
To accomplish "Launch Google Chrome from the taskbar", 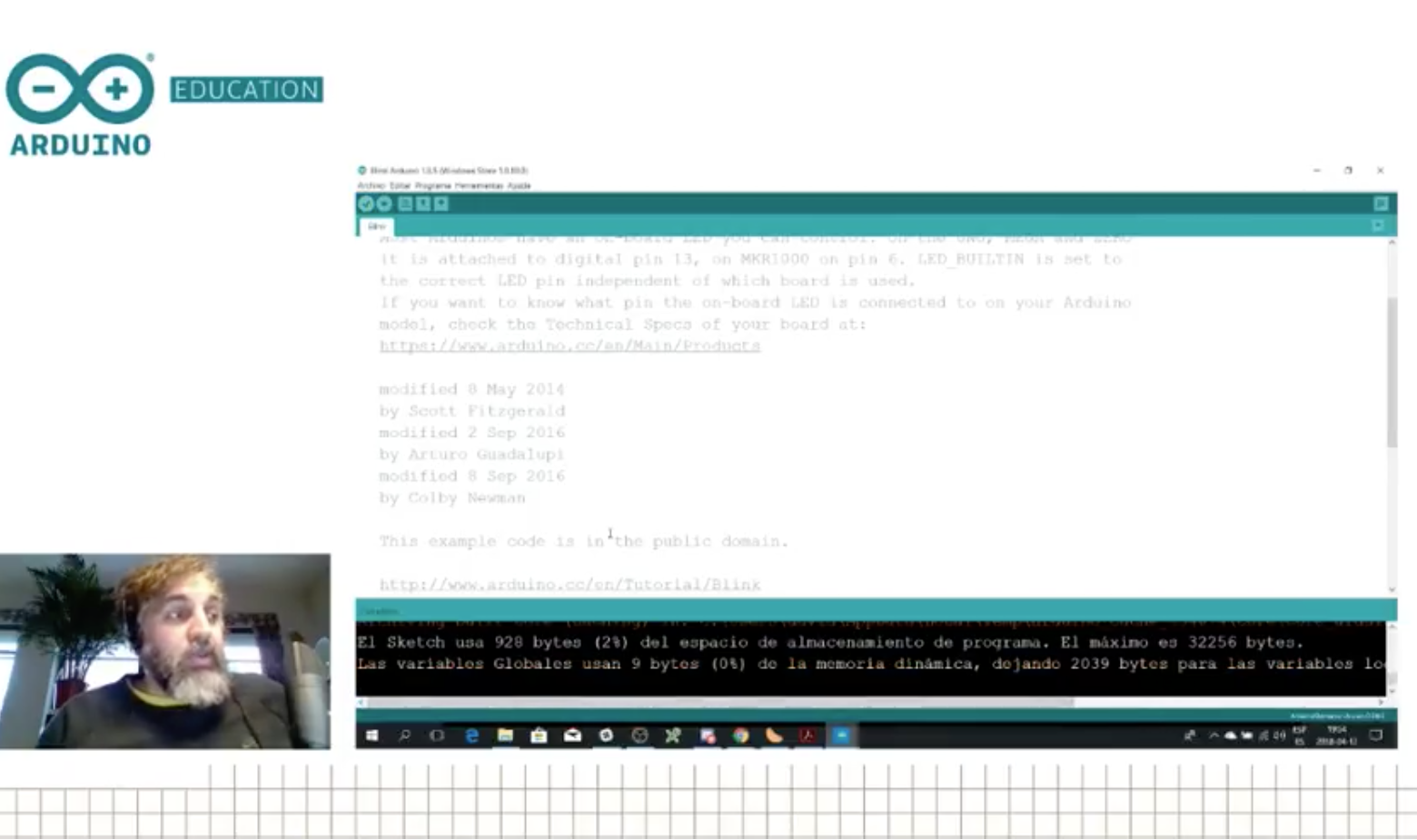I will (741, 736).
